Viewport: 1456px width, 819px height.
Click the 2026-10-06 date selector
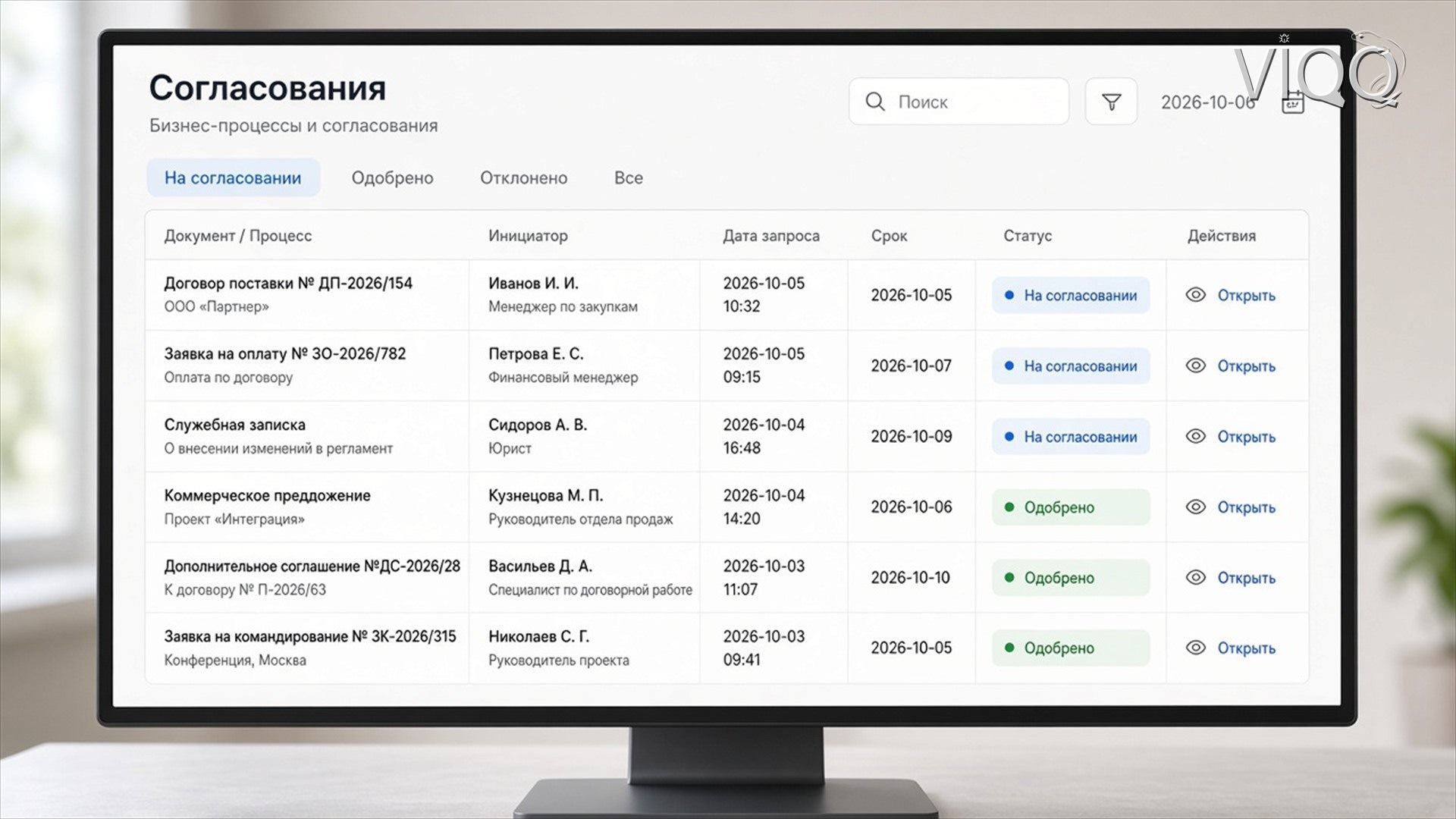point(1208,102)
